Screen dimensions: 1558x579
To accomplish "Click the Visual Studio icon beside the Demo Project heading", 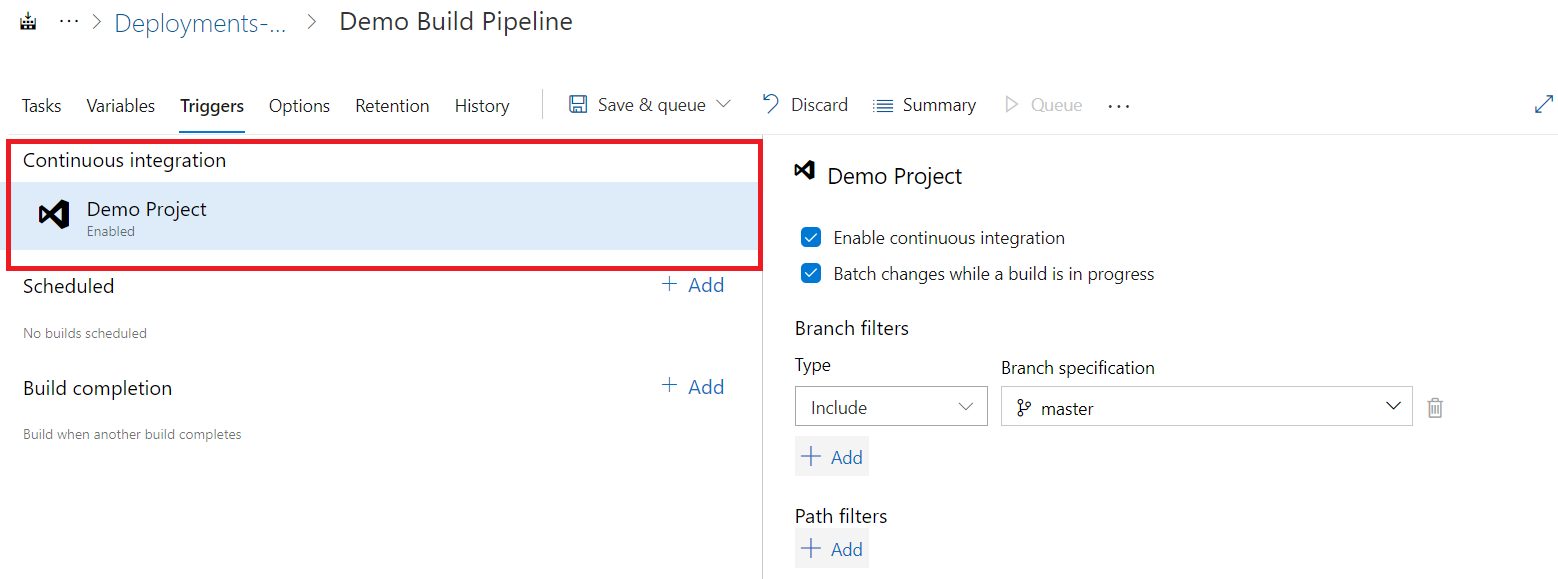I will [804, 171].
